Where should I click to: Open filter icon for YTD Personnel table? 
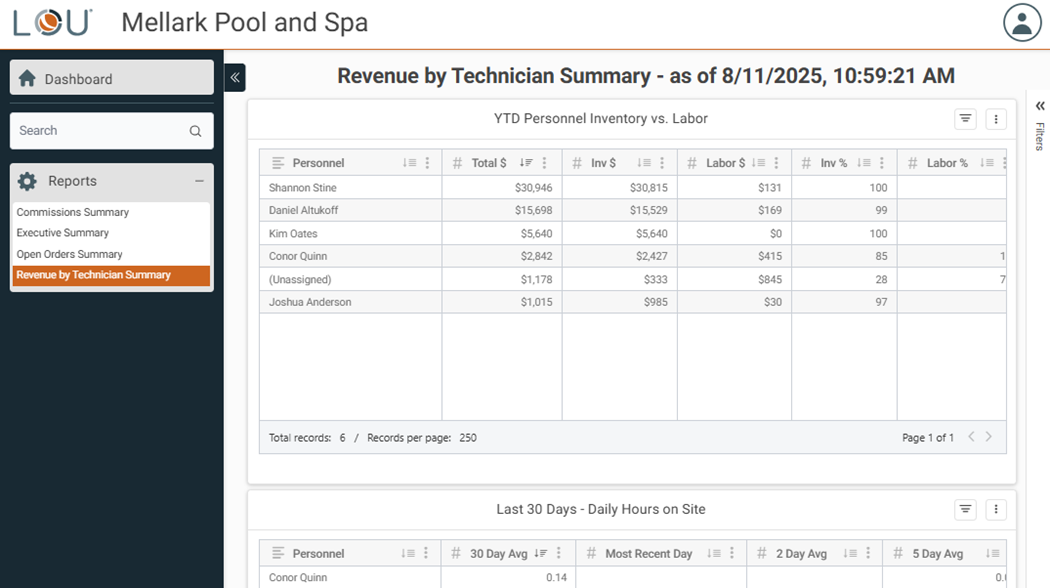coord(965,119)
